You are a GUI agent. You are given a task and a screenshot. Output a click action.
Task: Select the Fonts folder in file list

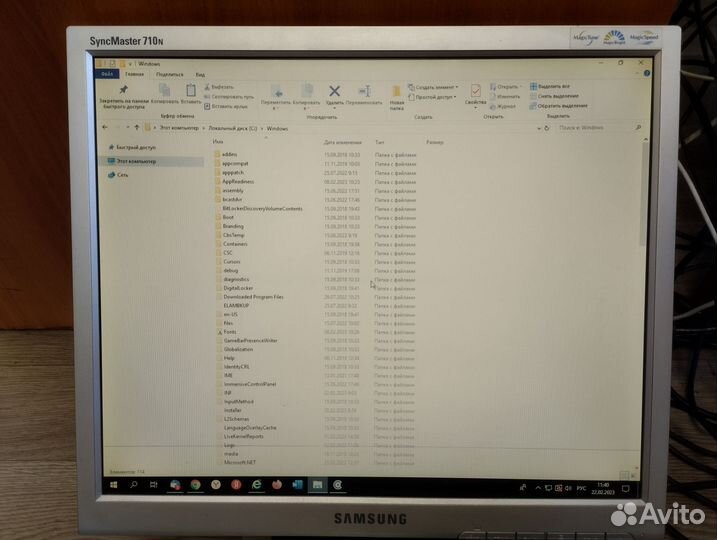229,332
